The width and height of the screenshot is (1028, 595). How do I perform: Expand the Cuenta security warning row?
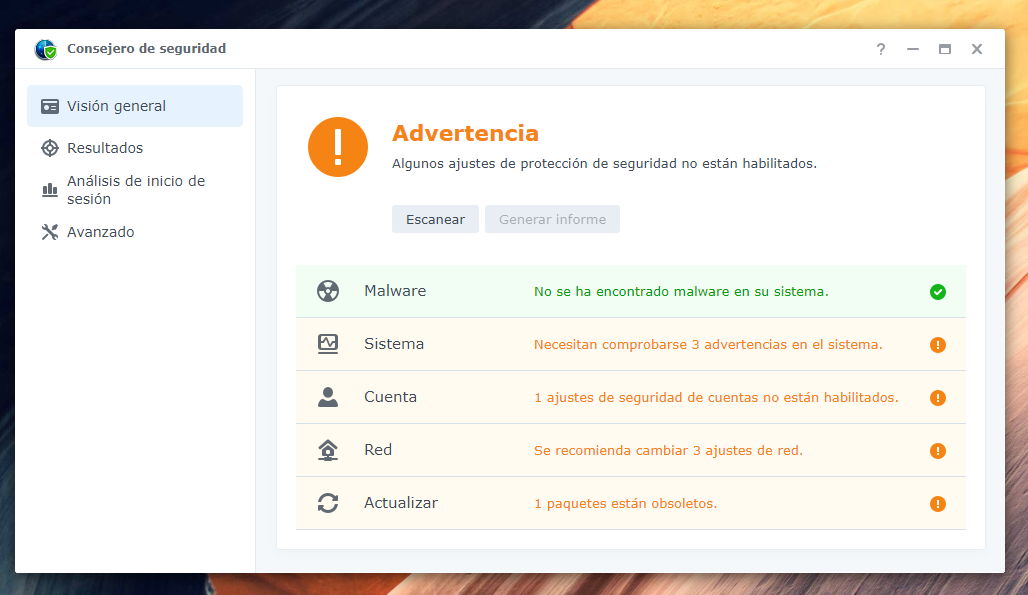click(x=630, y=397)
